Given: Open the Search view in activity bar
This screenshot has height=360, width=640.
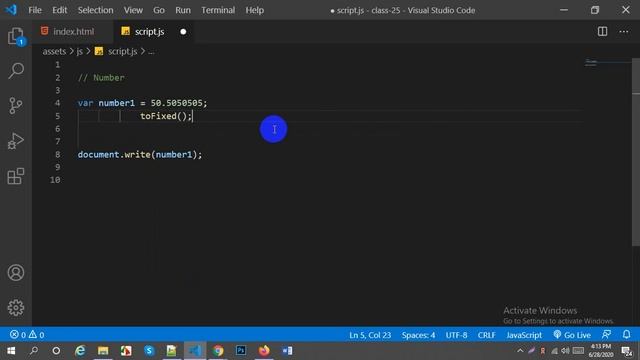Looking at the screenshot, I should pos(16,71).
